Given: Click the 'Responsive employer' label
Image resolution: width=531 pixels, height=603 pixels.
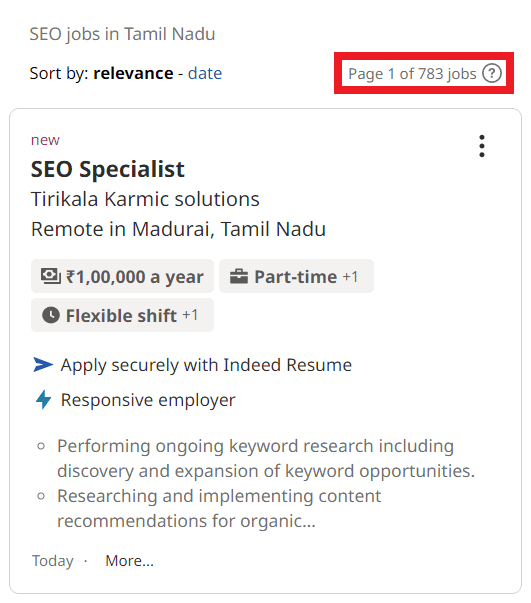Looking at the screenshot, I should point(148,400).
